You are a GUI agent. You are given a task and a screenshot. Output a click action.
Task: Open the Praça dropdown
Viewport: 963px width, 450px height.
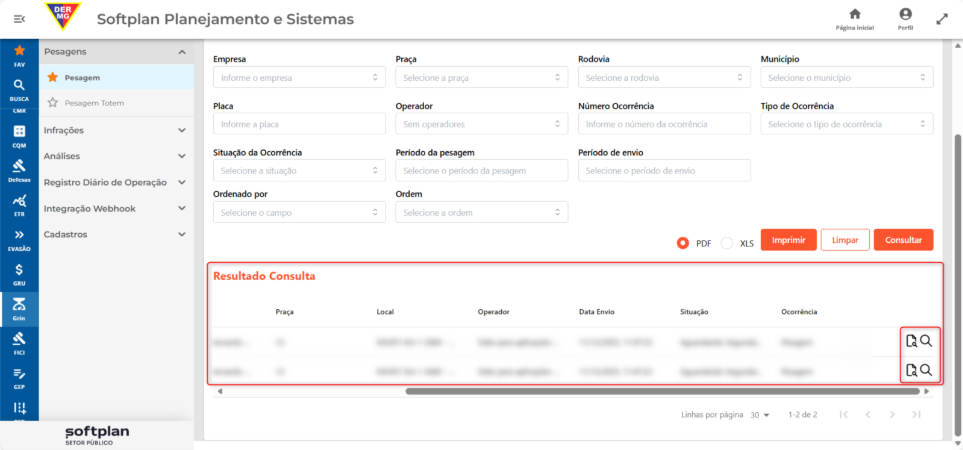482,77
